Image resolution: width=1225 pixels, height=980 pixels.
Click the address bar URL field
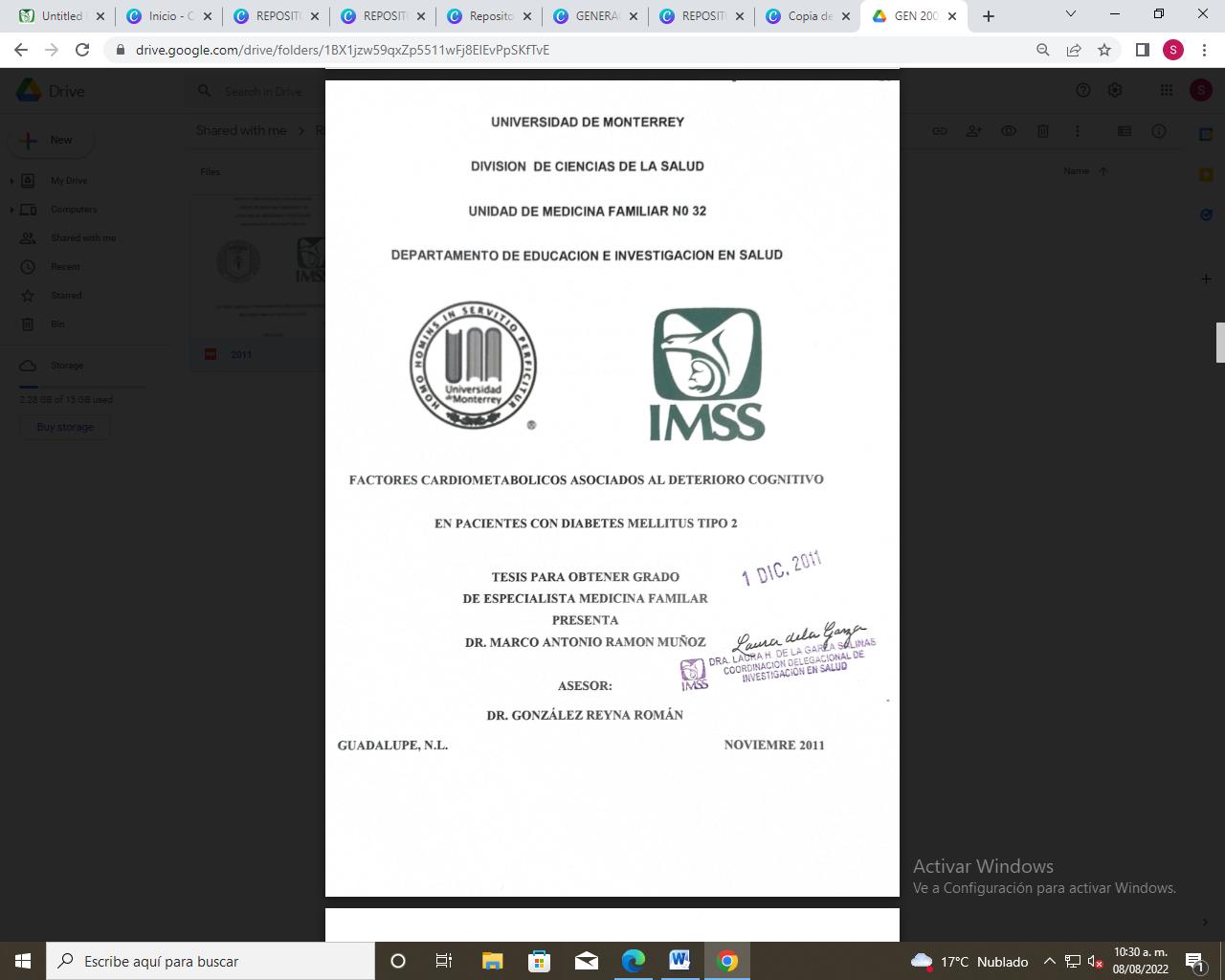574,50
